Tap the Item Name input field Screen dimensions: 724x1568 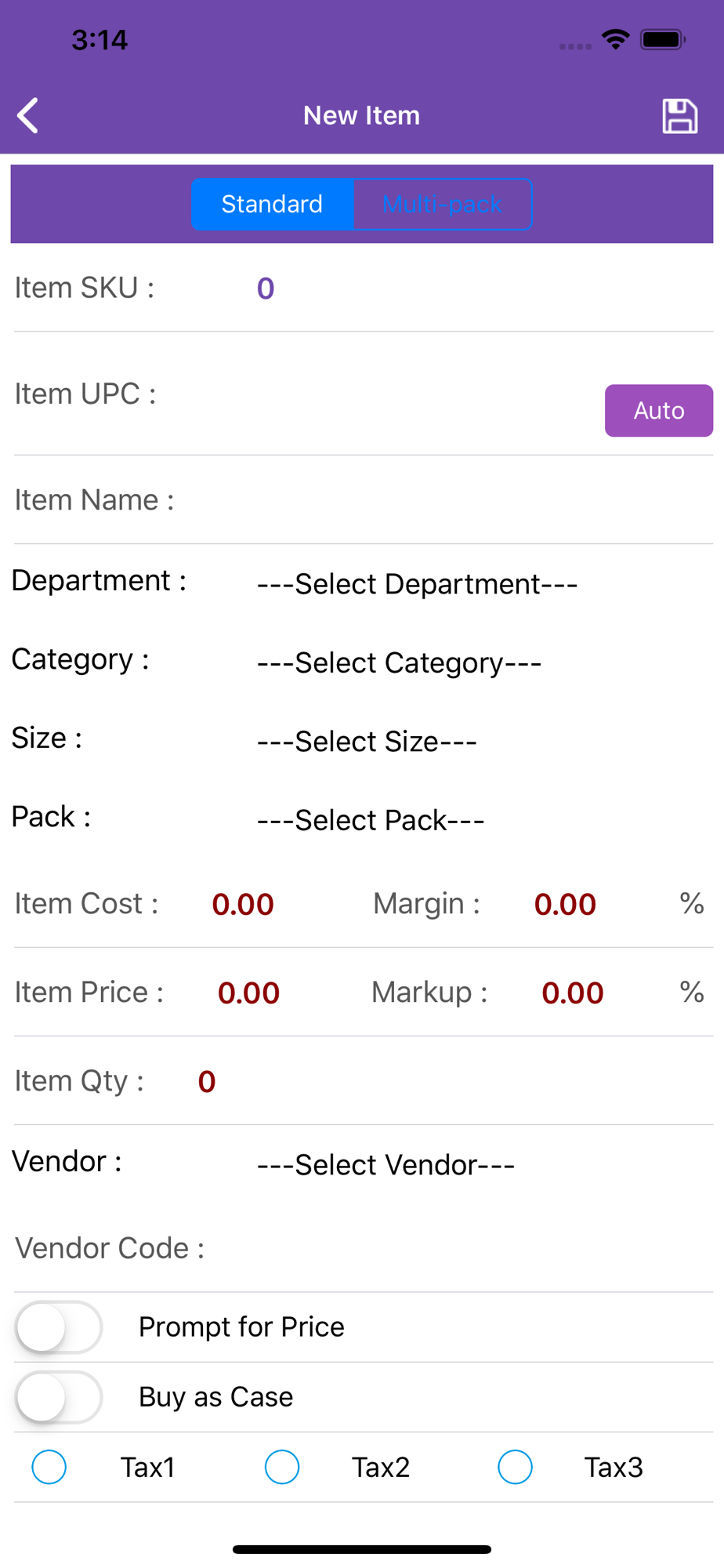coord(444,500)
